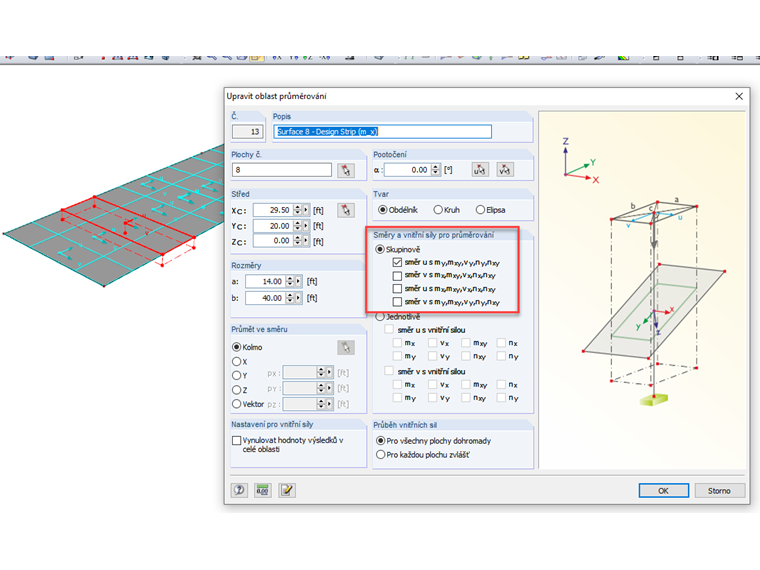
Task: Check vy under směr v s vnitřní silou
Action: (x=433, y=397)
